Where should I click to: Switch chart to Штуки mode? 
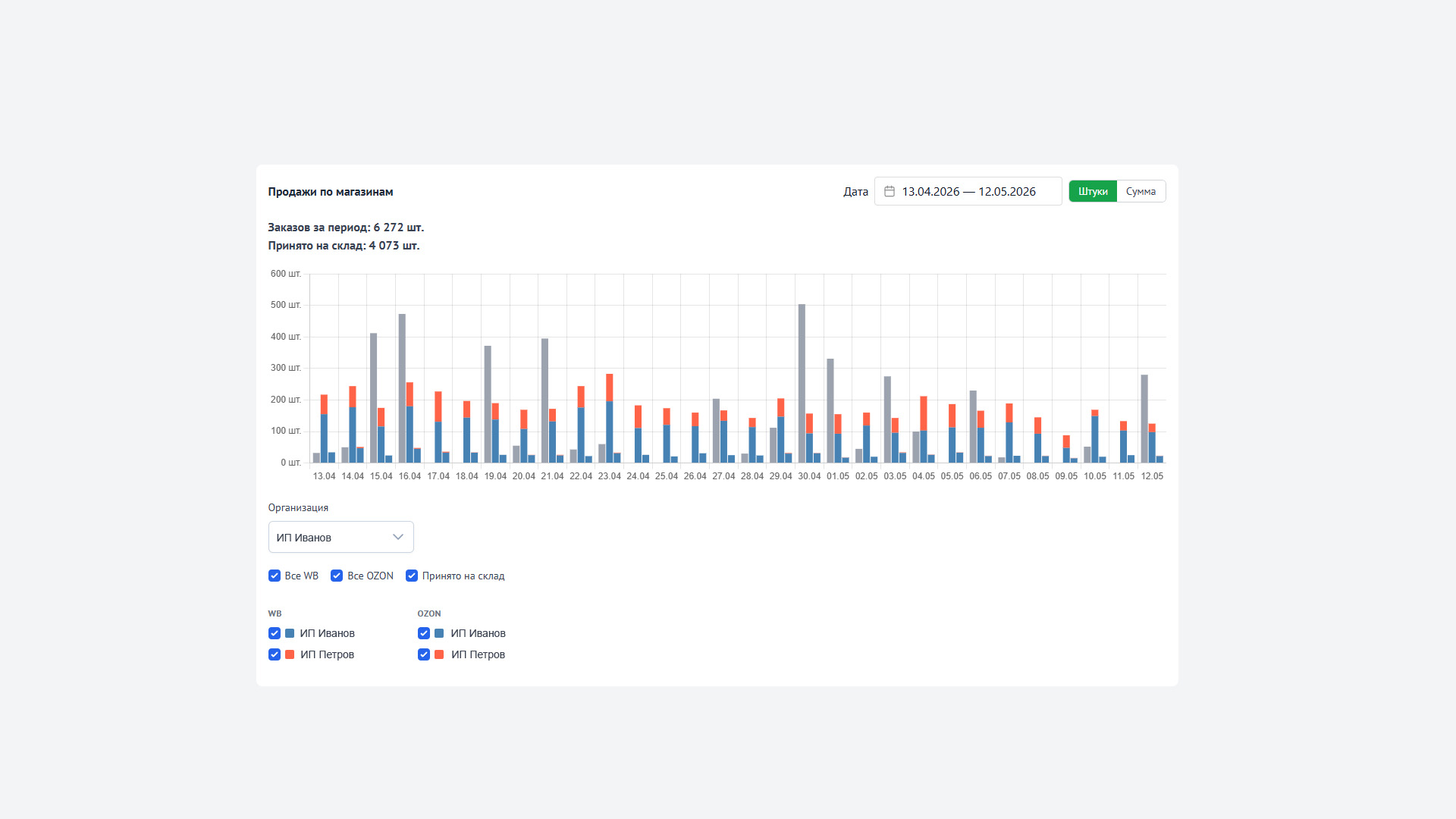[x=1093, y=191]
